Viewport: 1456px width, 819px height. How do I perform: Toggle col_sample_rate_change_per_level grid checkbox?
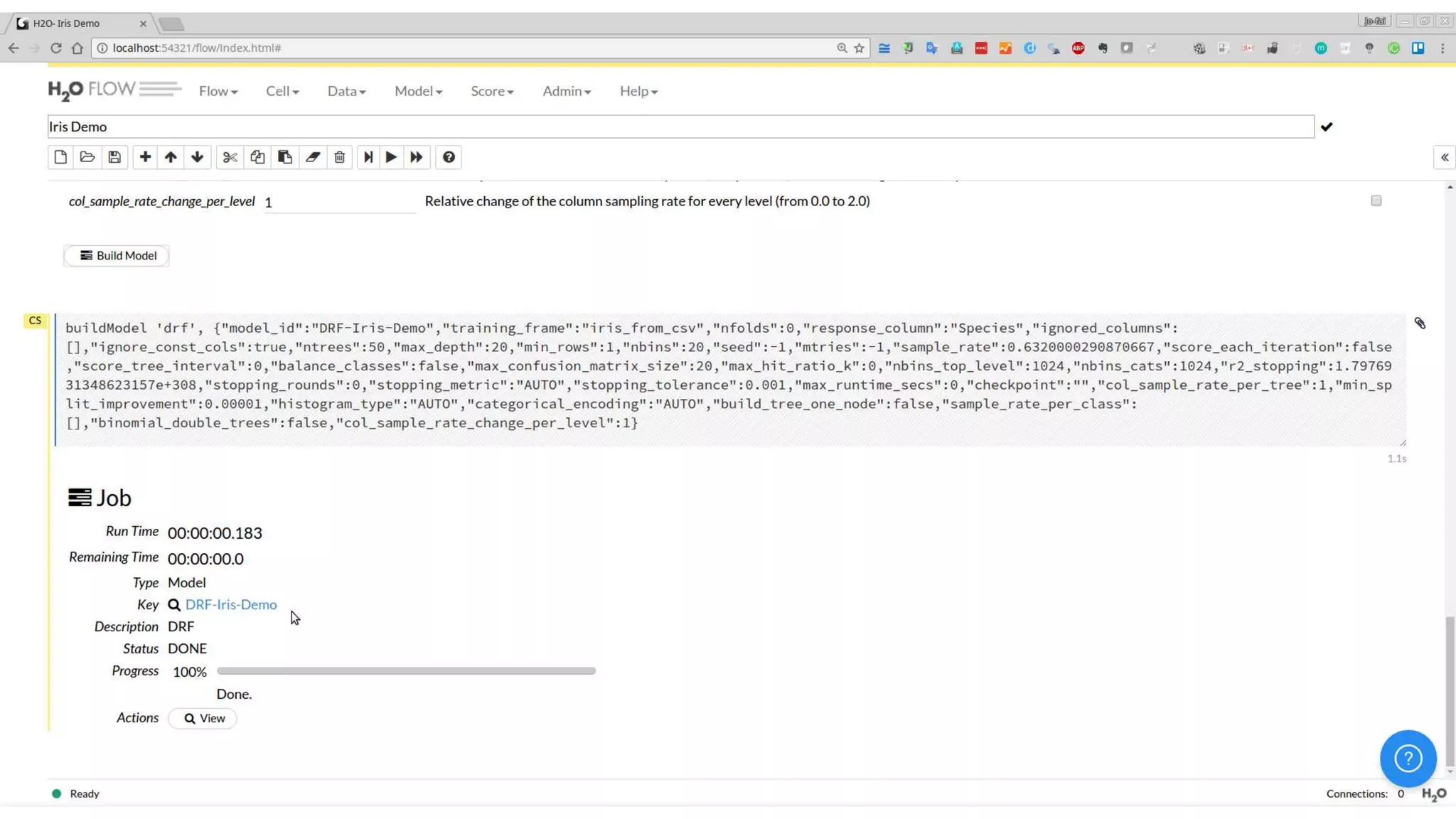coord(1376,201)
